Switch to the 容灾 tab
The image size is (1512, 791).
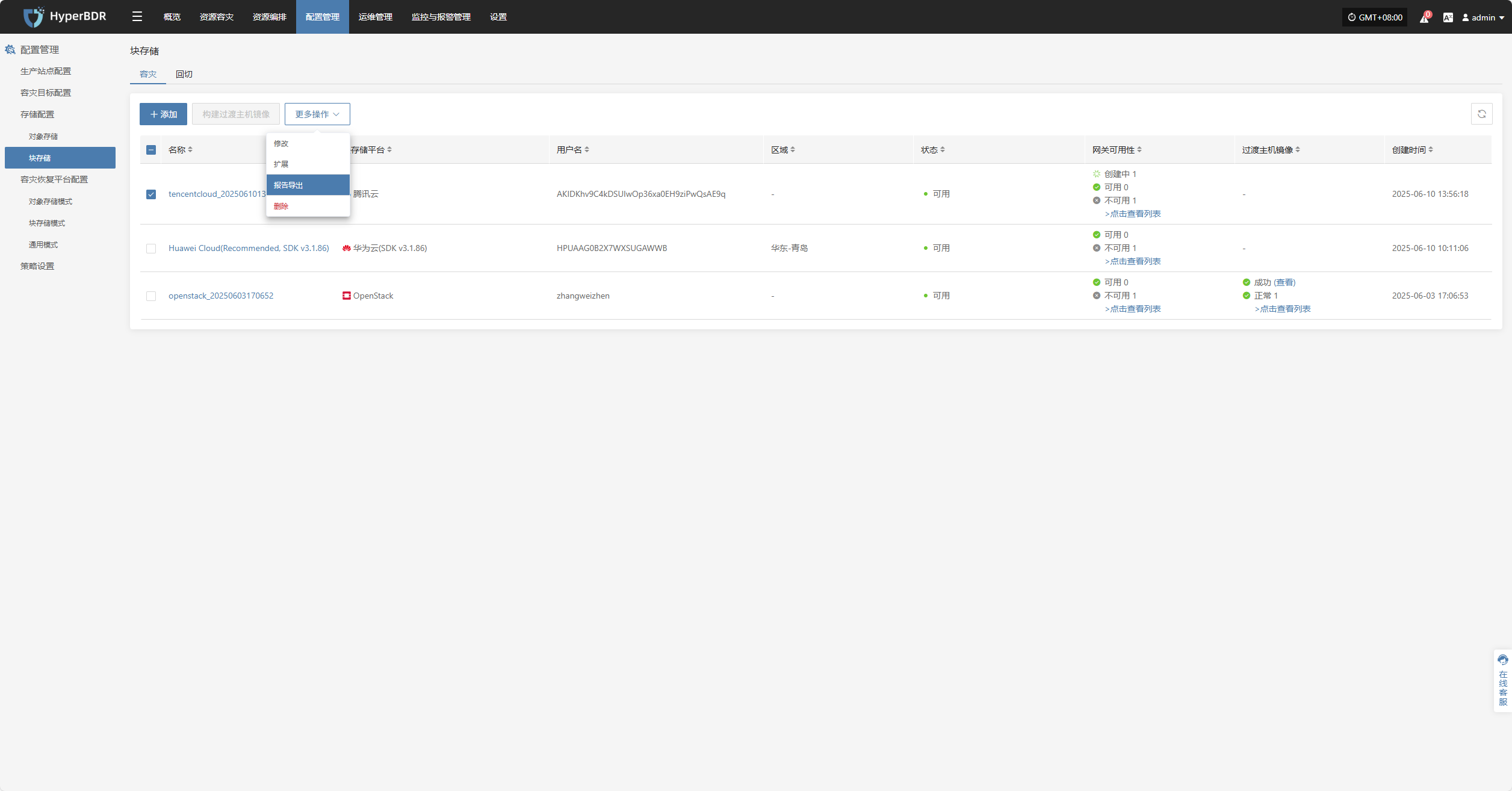148,74
